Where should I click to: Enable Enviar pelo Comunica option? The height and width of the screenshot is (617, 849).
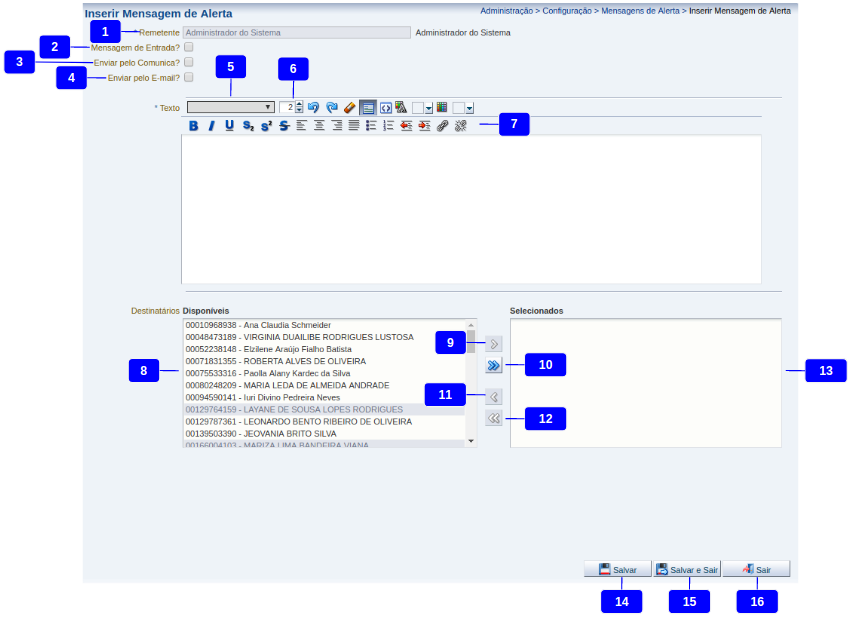(188, 62)
